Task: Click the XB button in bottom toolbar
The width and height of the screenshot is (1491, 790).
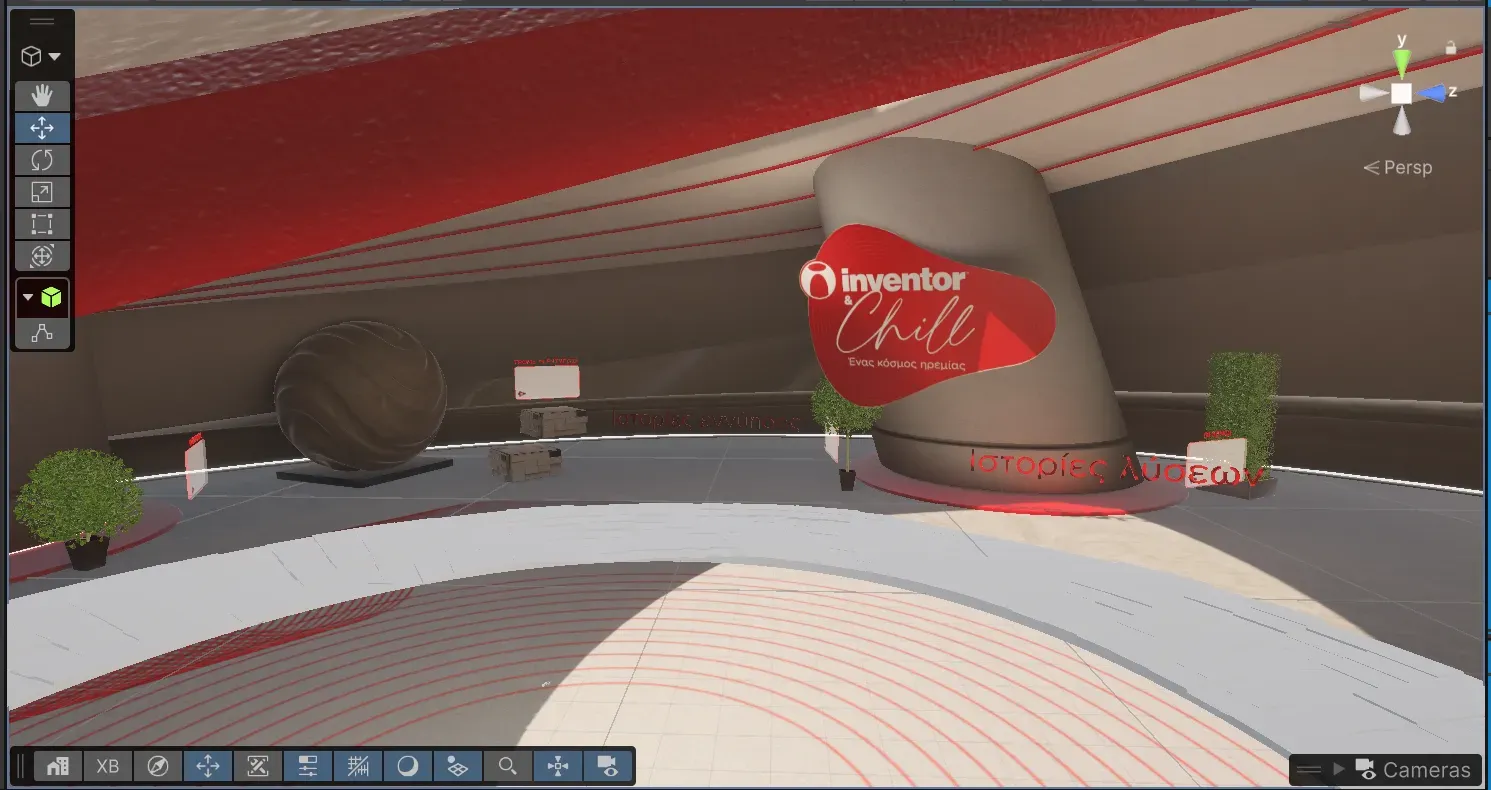Action: (108, 767)
